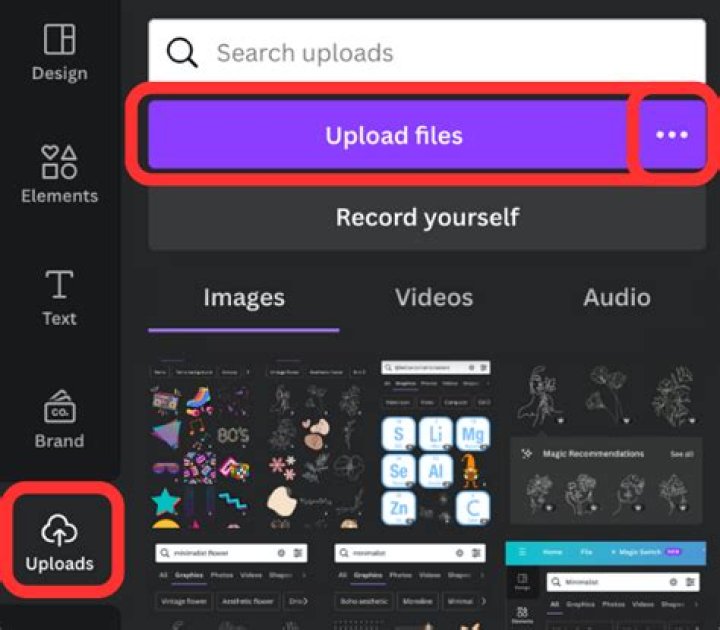
Task: Select the retro 80's stickers thumbnail
Action: pyautogui.click(x=204, y=444)
